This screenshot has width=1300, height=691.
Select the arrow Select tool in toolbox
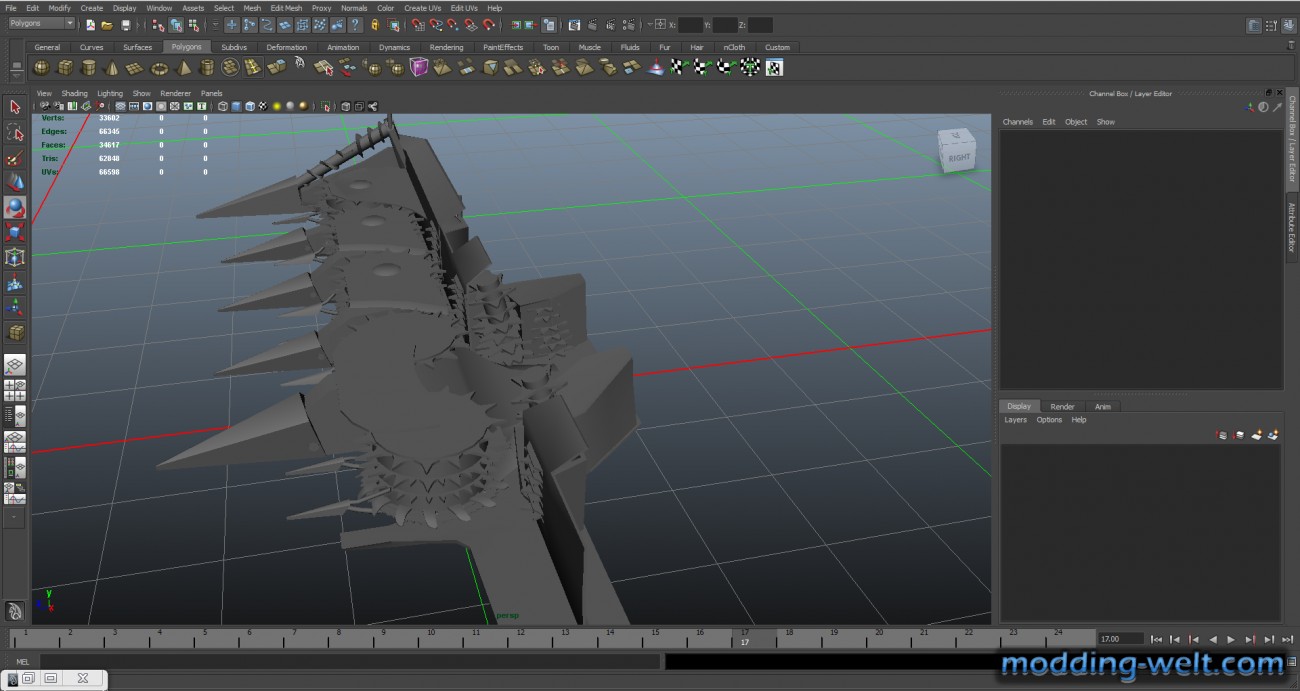click(x=15, y=107)
